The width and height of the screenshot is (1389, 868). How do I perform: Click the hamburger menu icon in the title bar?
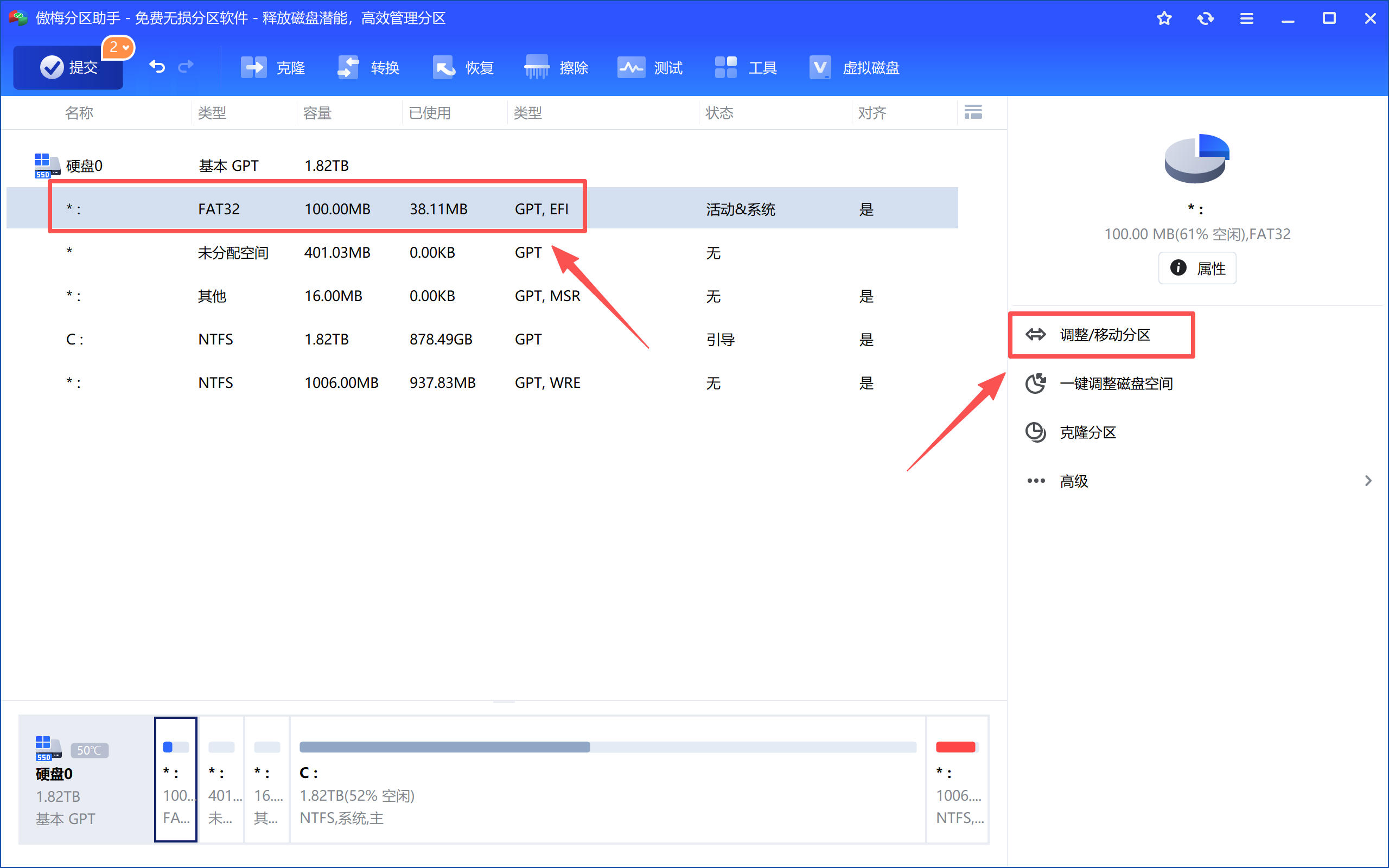click(x=1246, y=18)
